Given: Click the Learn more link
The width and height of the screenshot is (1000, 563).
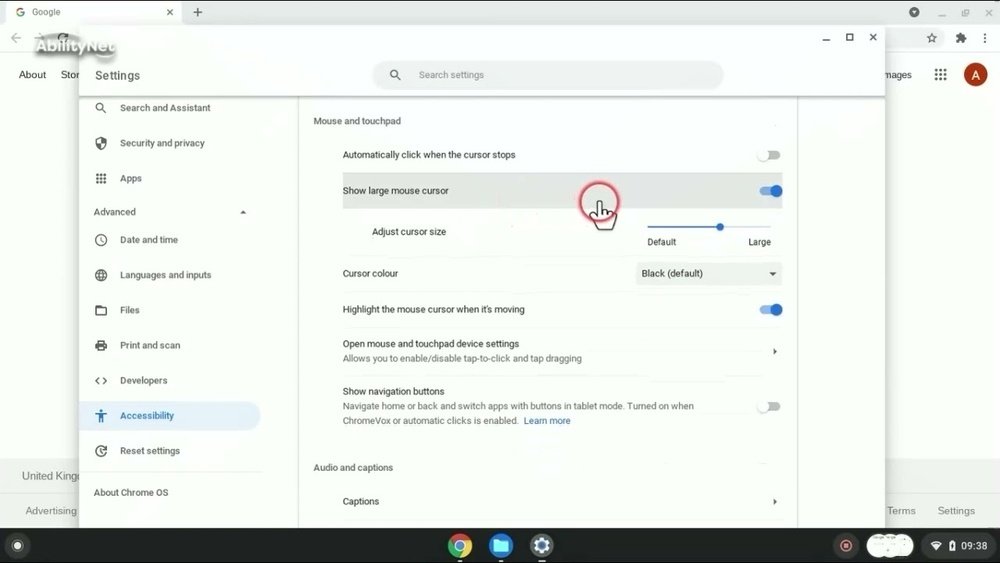Looking at the screenshot, I should click(x=547, y=421).
